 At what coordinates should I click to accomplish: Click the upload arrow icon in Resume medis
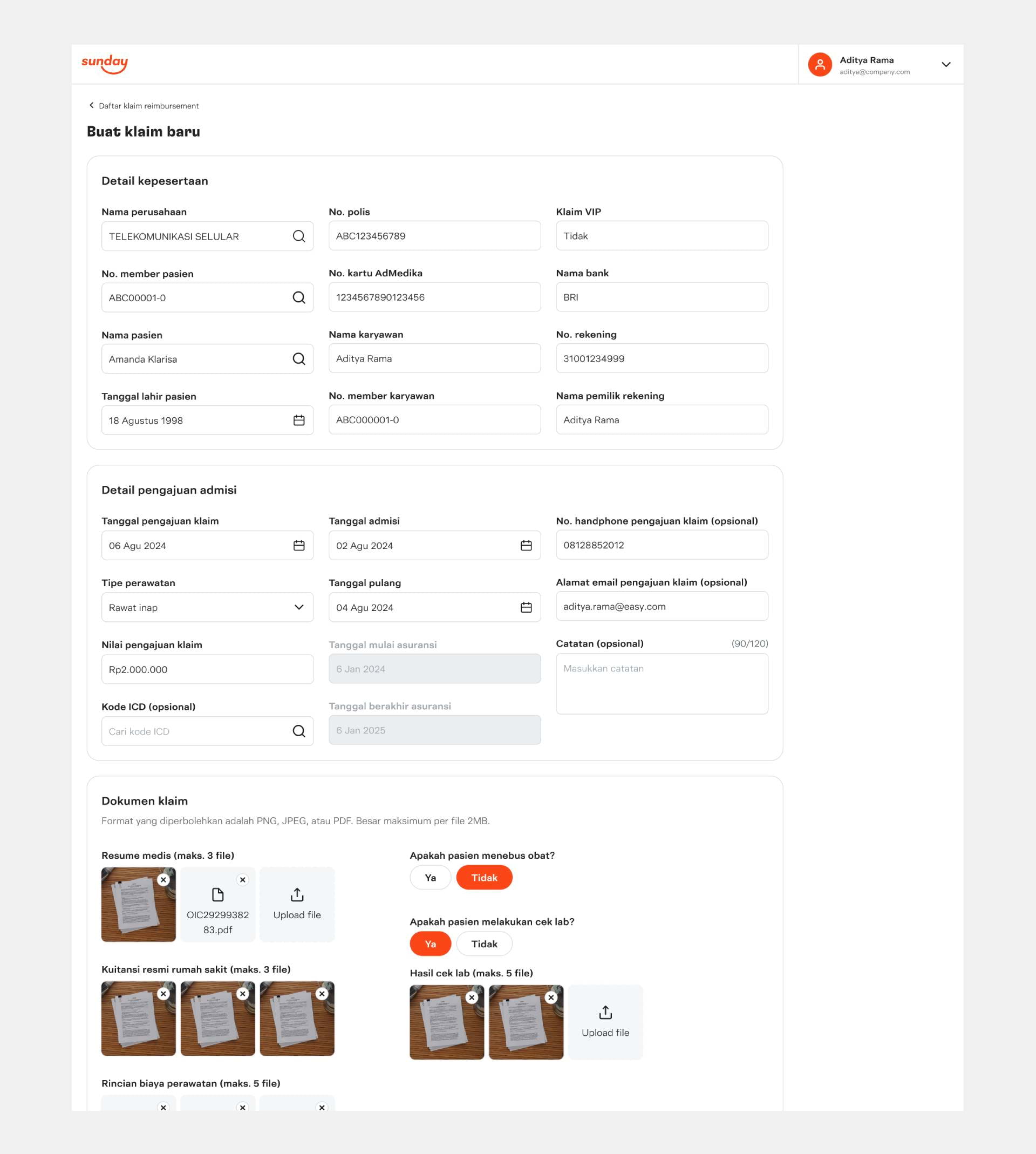297,895
